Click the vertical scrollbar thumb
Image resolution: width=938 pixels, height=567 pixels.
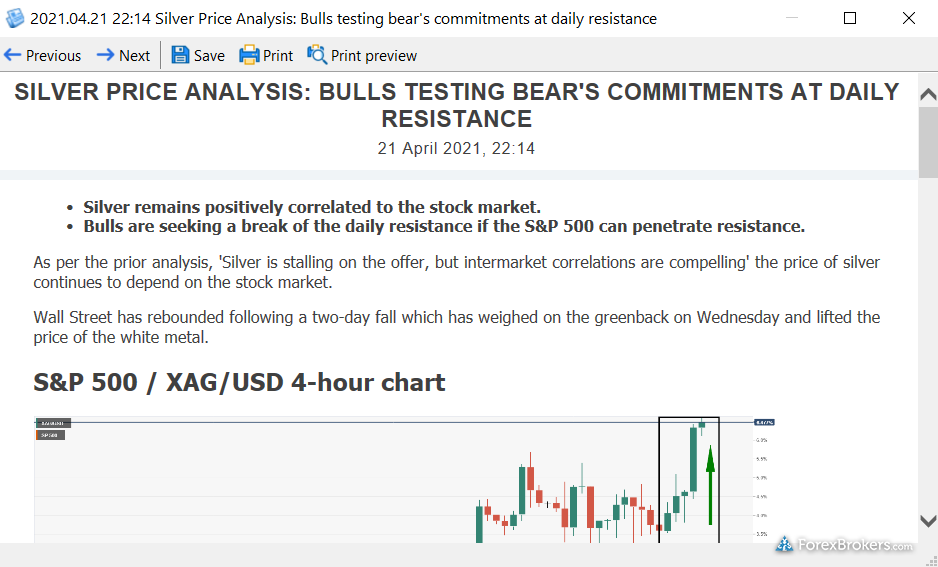point(927,140)
